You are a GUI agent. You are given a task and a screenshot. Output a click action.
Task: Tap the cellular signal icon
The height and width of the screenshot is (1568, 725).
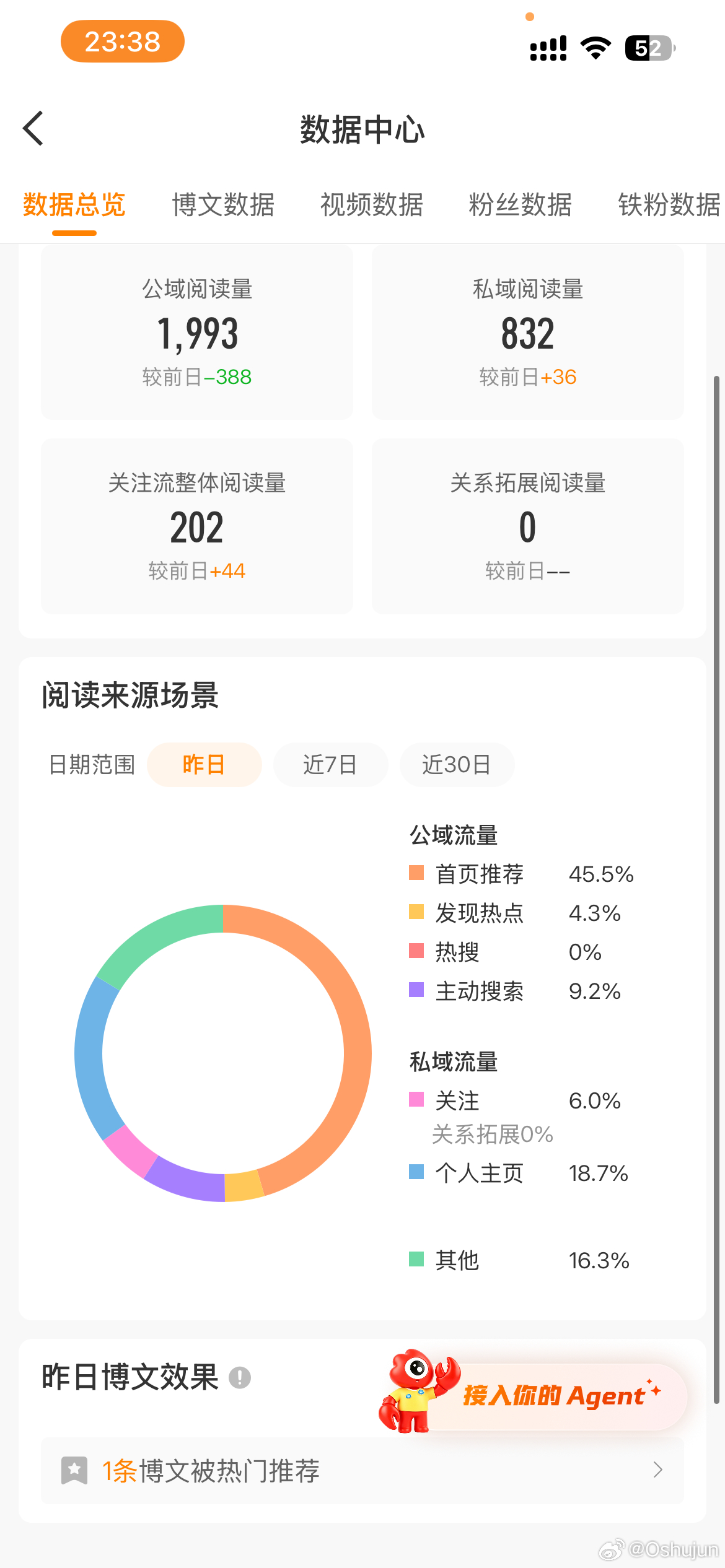[548, 48]
